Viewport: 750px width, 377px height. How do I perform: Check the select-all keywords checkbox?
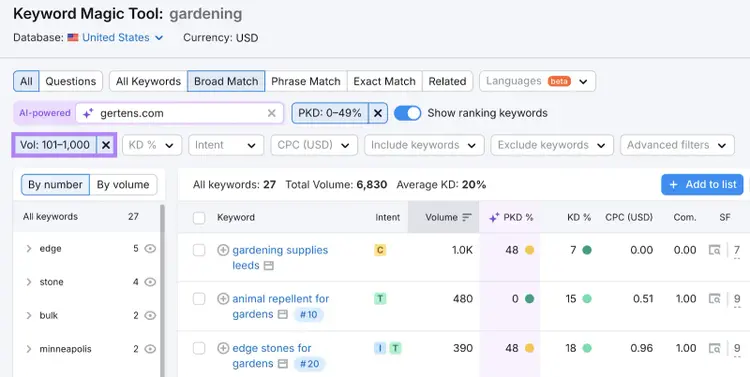[x=199, y=218]
